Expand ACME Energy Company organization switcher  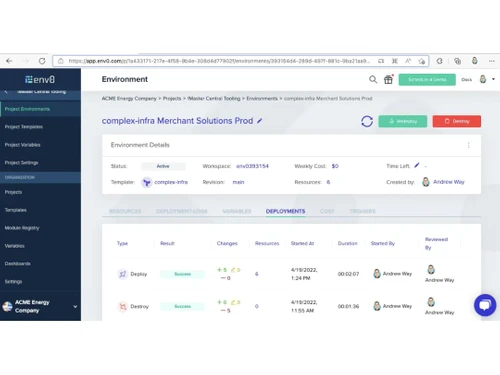coord(40,306)
